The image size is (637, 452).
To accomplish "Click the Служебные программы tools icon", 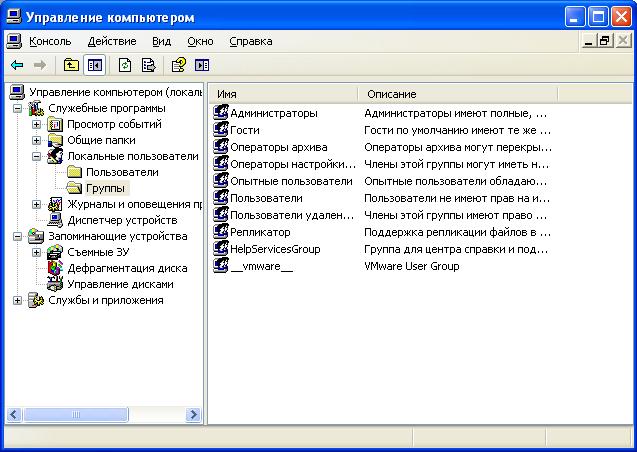I will point(36,108).
